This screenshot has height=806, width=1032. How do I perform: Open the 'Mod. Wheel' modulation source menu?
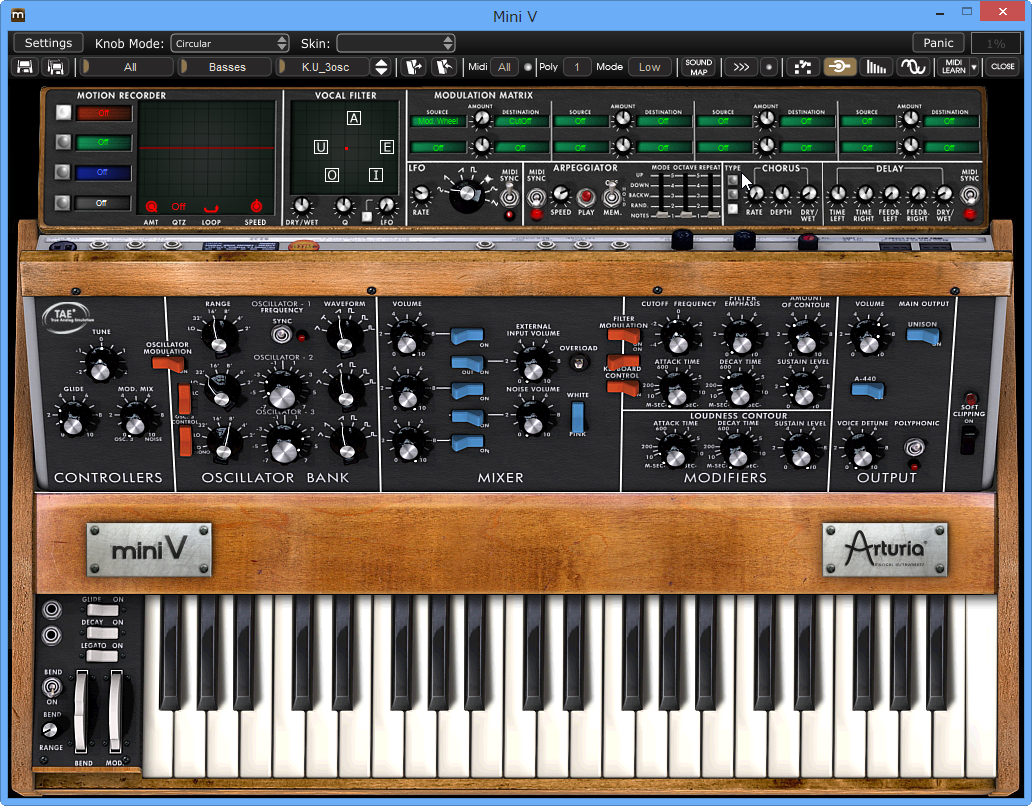(x=438, y=121)
